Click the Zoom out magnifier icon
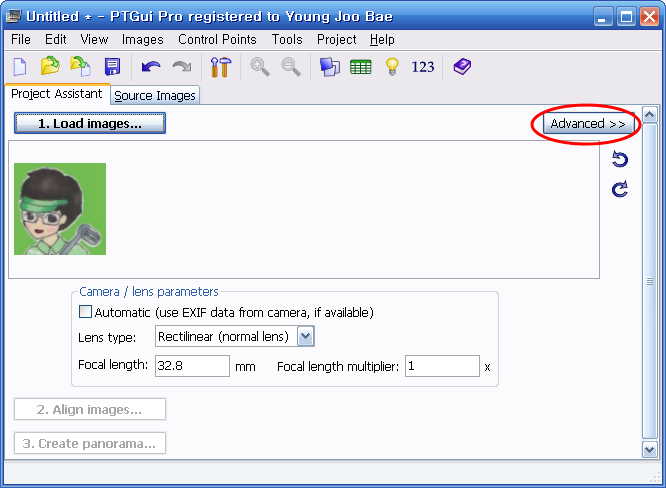Screen dimensions: 666x488 pyautogui.click(x=291, y=67)
